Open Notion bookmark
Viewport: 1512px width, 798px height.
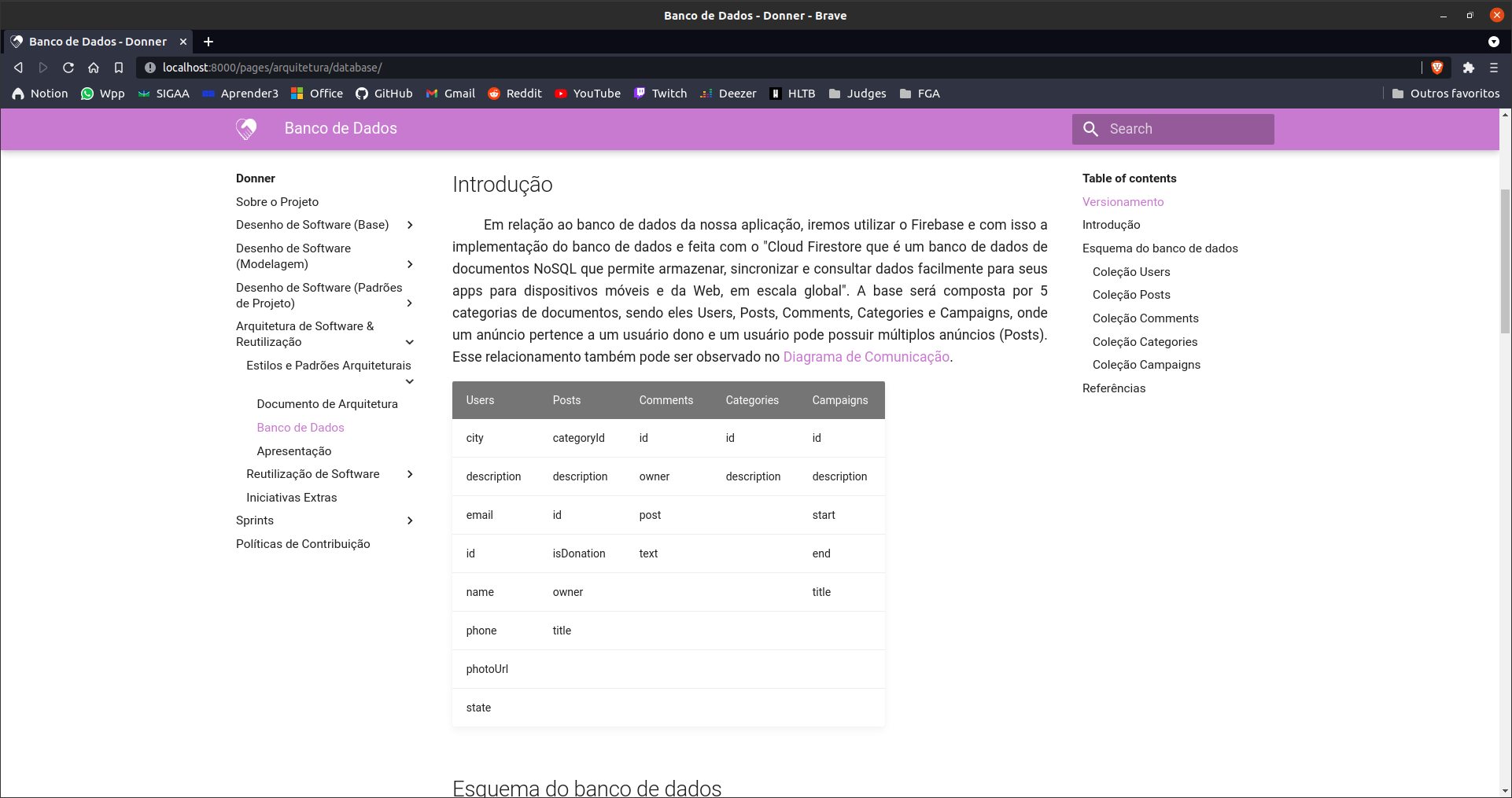[40, 94]
